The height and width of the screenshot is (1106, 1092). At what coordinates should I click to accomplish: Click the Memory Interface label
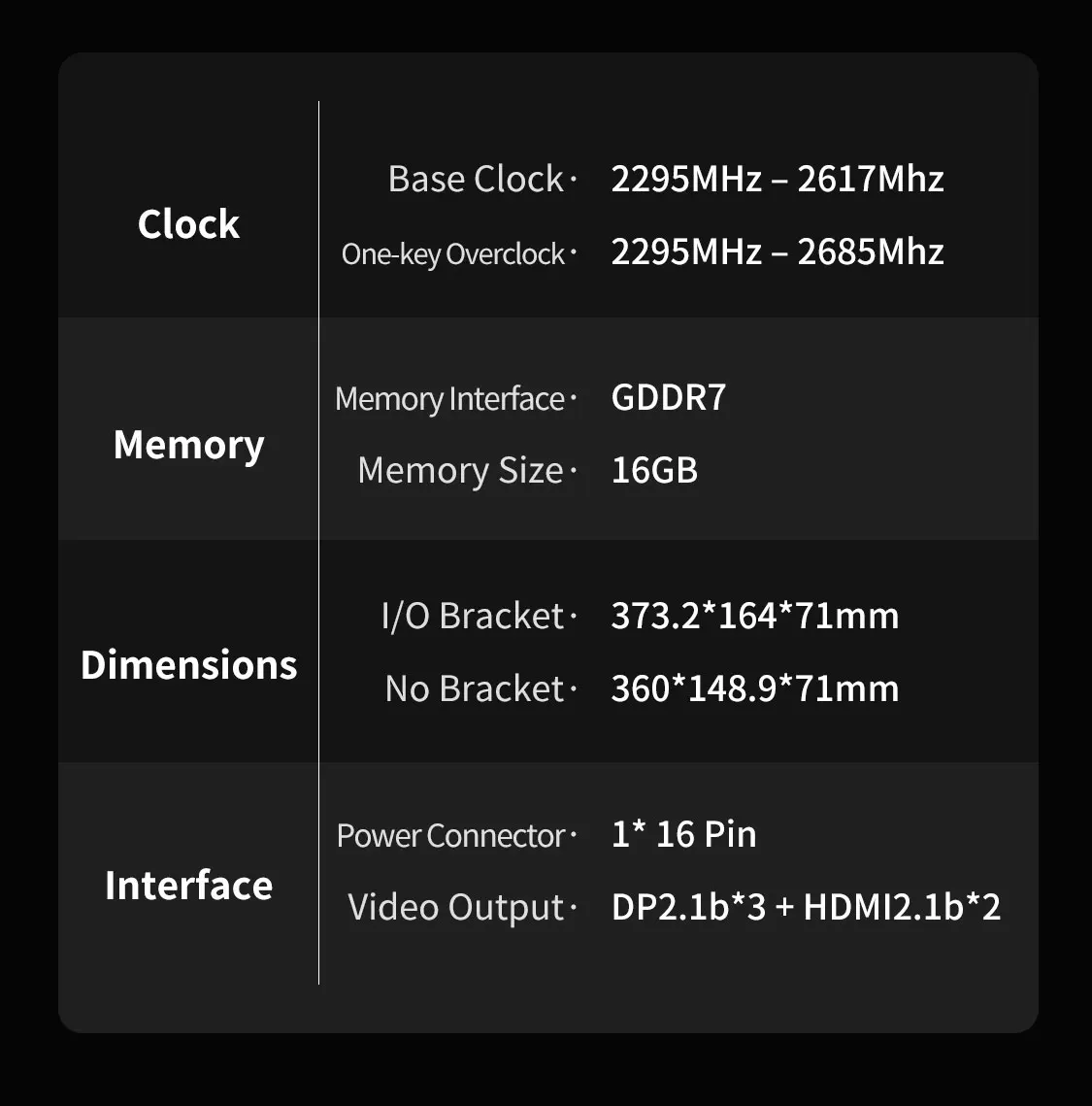pos(449,399)
